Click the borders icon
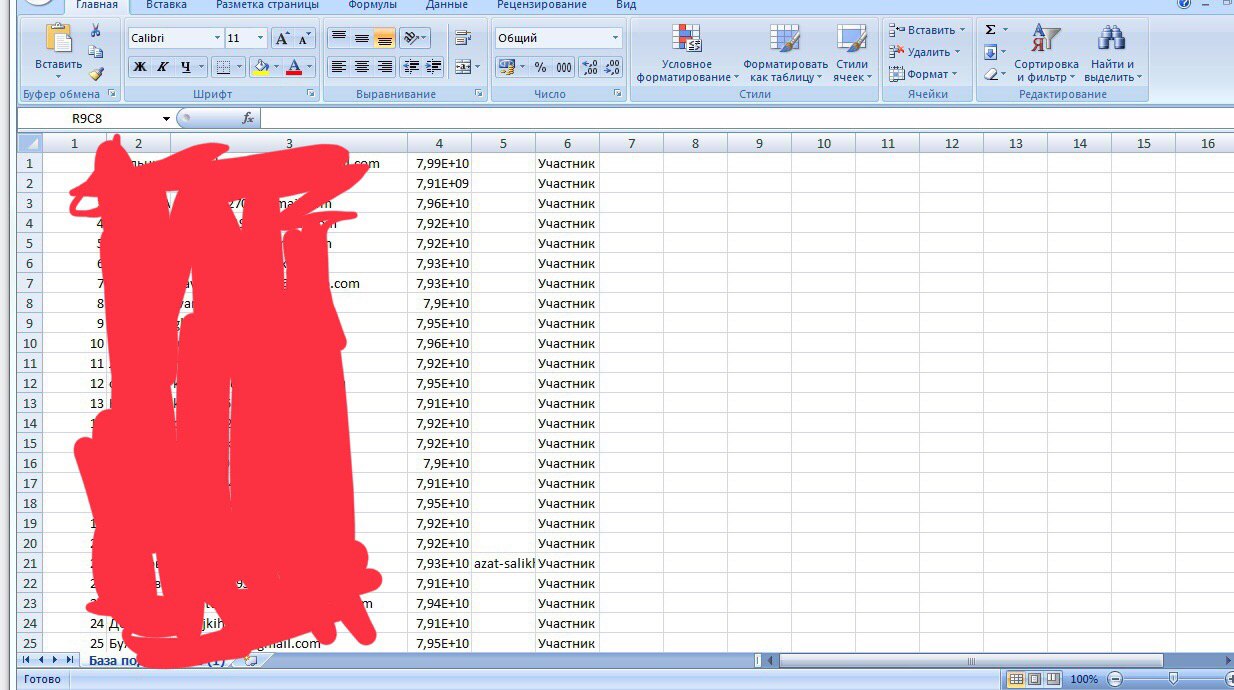Viewport: 1234px width, 690px height. pos(223,67)
